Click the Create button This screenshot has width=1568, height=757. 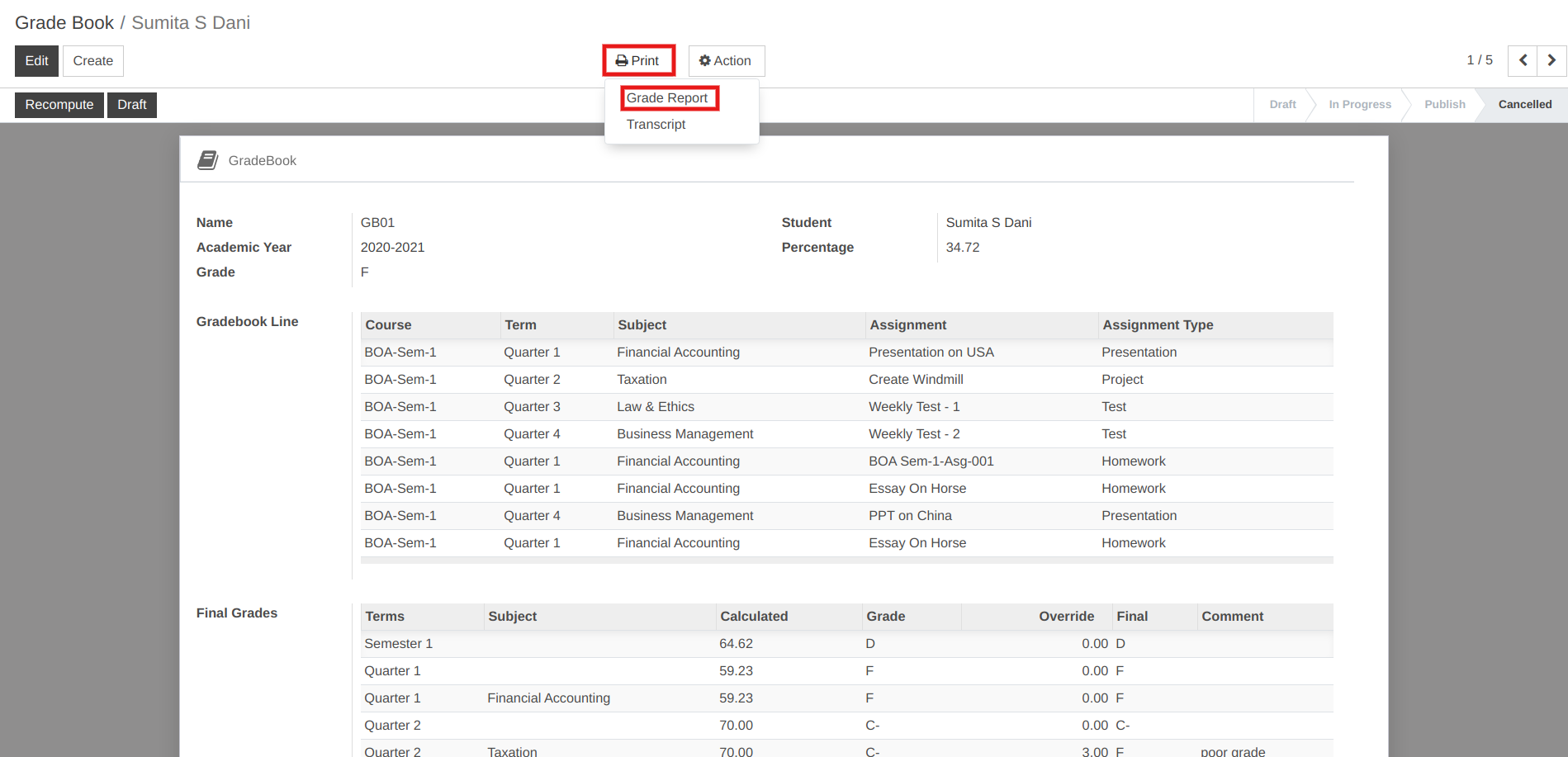(93, 60)
